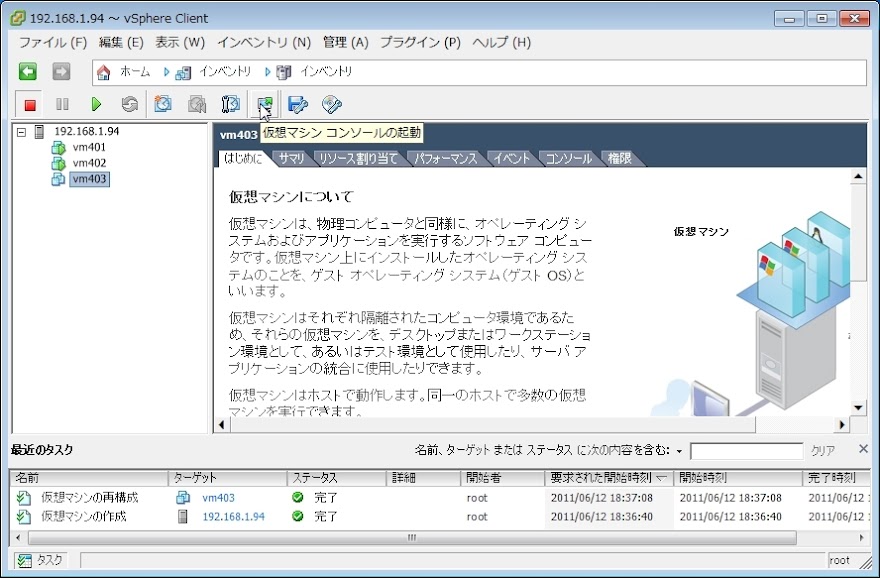
Task: Click the green back navigation arrow
Action: click(28, 72)
